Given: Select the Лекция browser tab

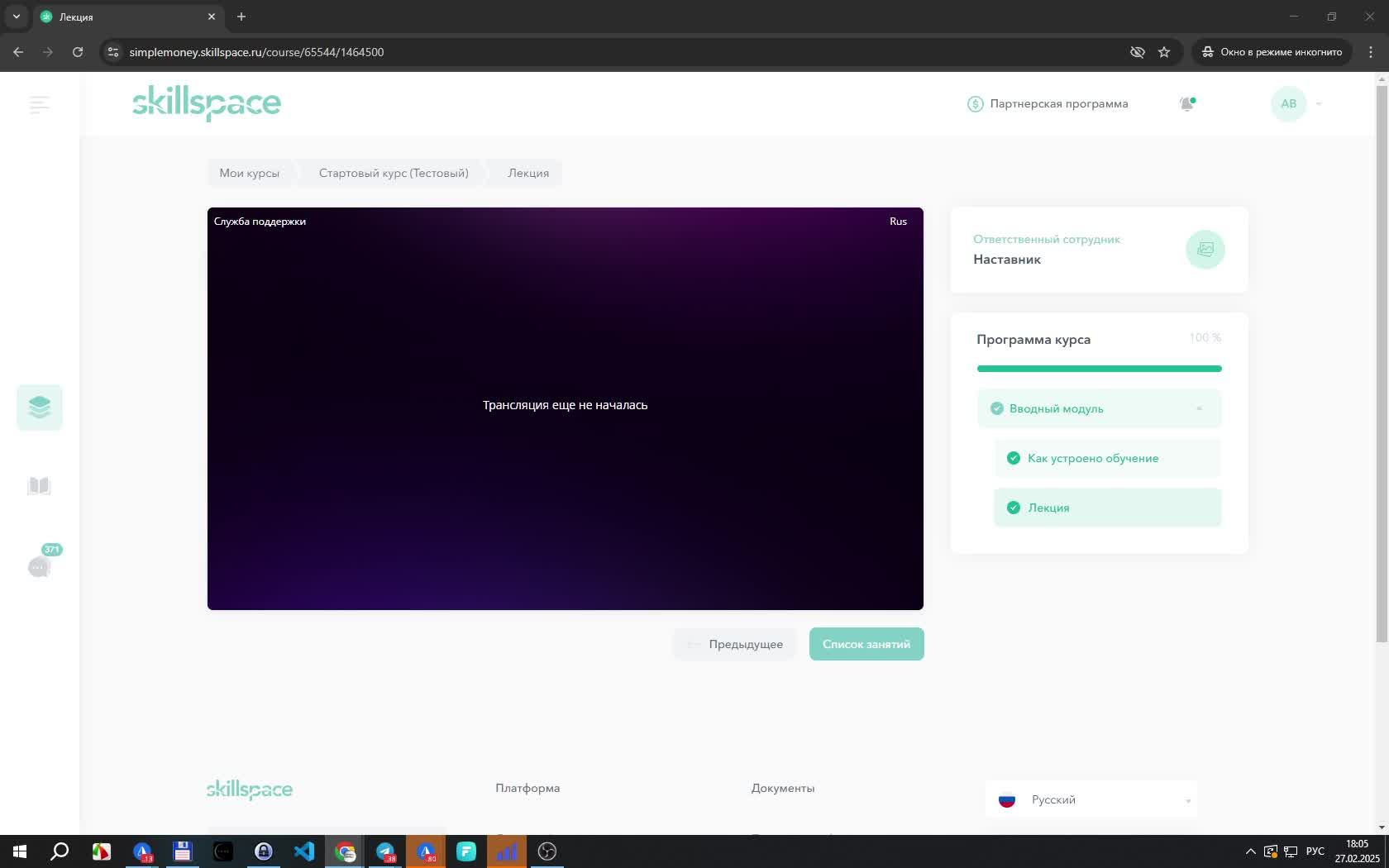Looking at the screenshot, I should pyautogui.click(x=128, y=17).
